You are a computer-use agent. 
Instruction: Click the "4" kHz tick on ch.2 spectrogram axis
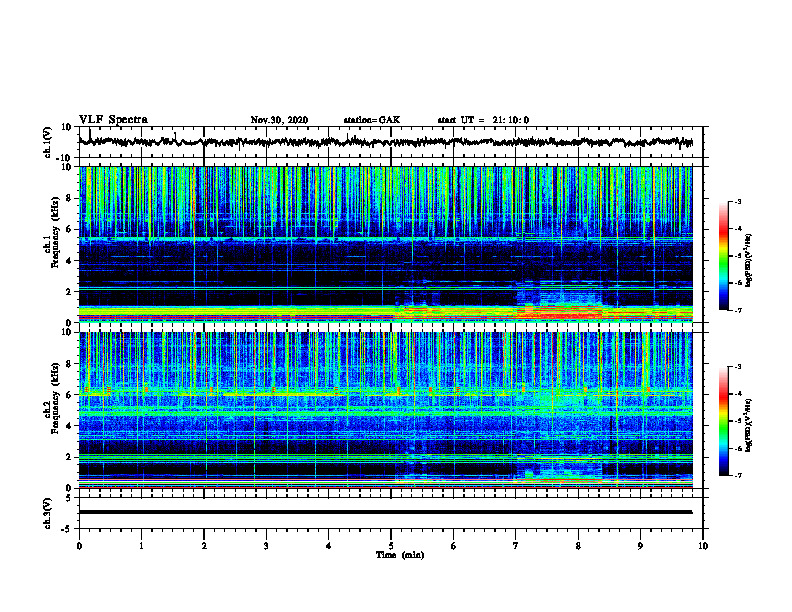pyautogui.click(x=69, y=426)
